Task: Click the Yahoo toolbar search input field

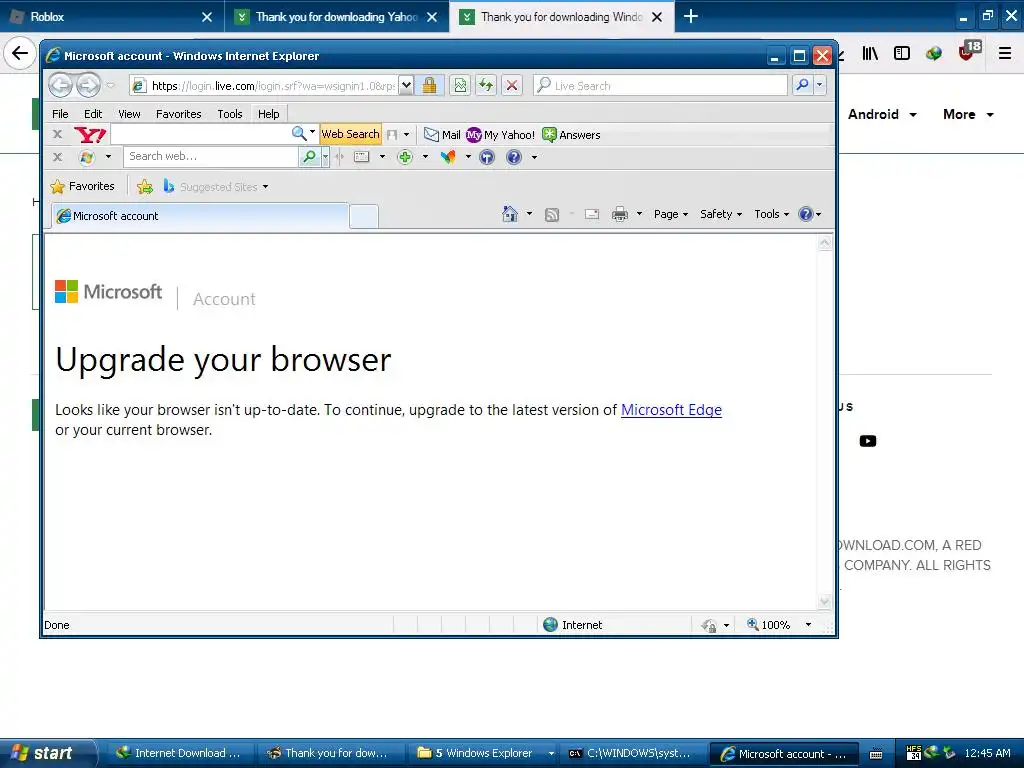Action: pyautogui.click(x=201, y=134)
